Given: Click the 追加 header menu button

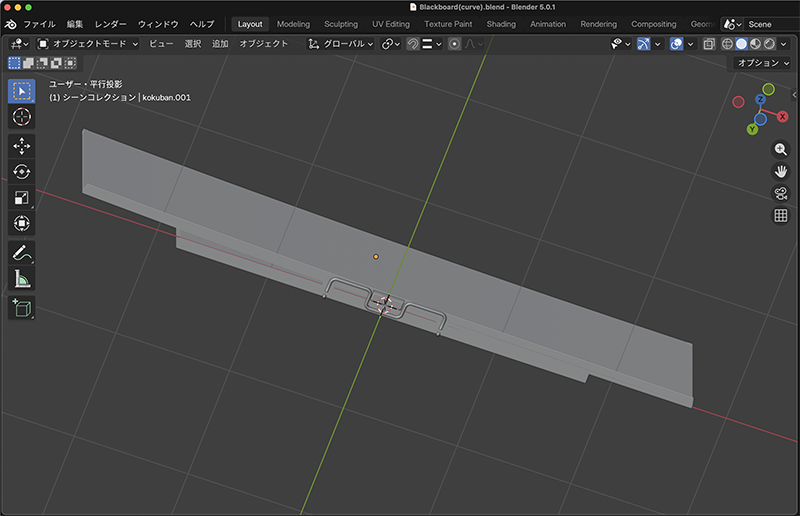Looking at the screenshot, I should tap(220, 44).
